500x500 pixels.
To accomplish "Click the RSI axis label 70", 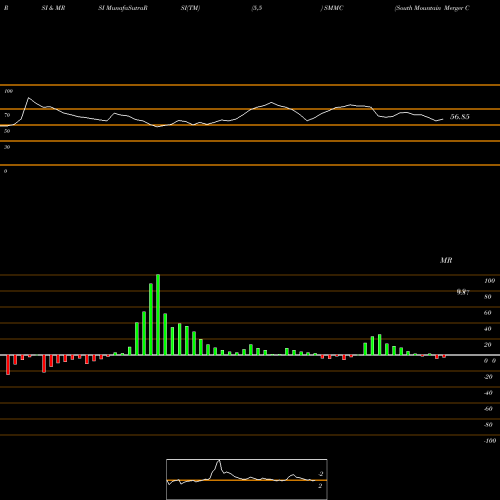I will [7, 115].
